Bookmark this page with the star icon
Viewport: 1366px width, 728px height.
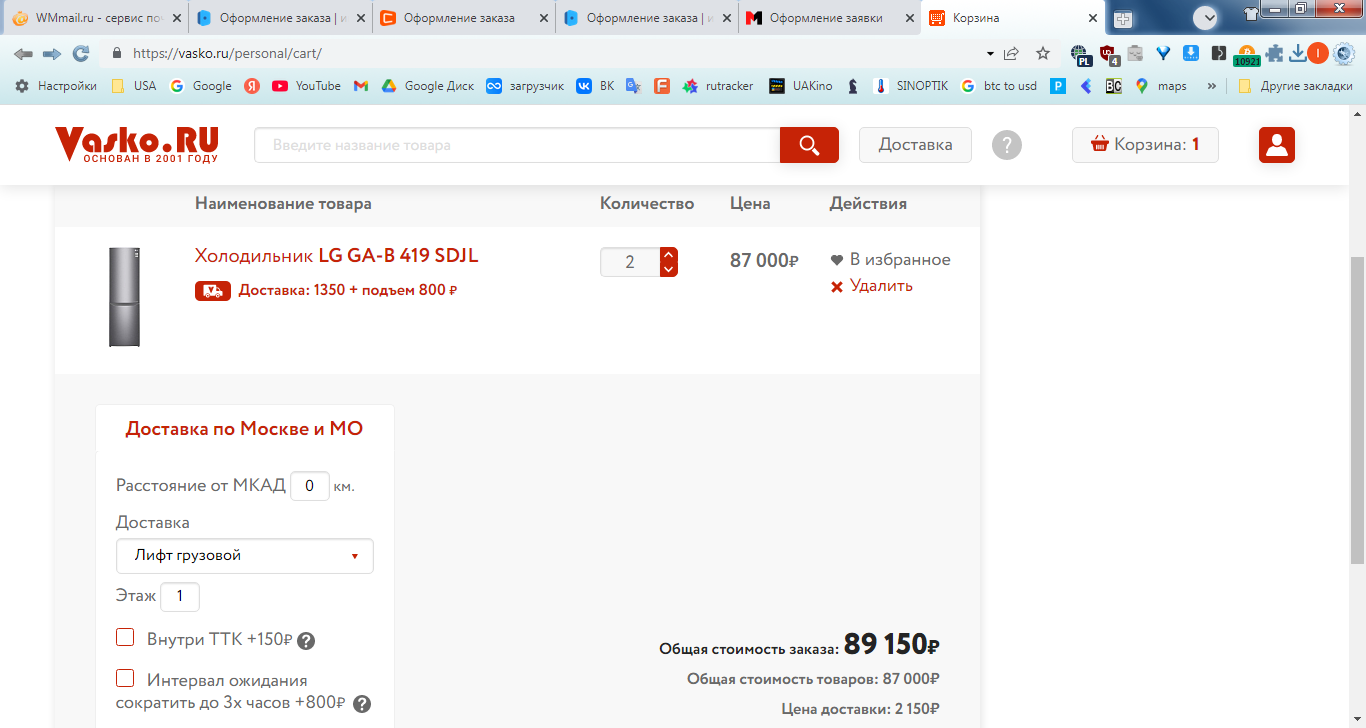coord(1043,53)
